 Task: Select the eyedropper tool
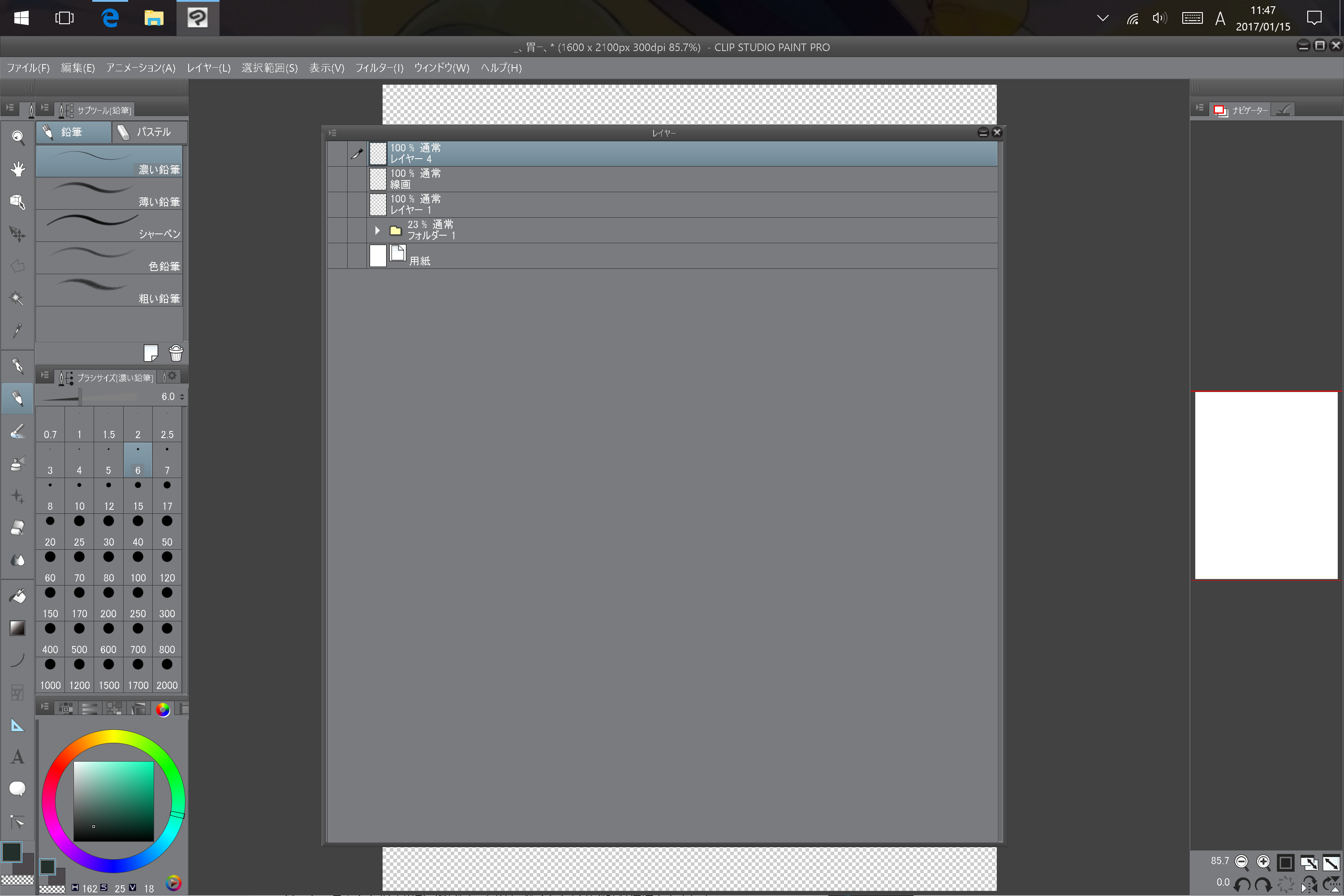[x=18, y=330]
